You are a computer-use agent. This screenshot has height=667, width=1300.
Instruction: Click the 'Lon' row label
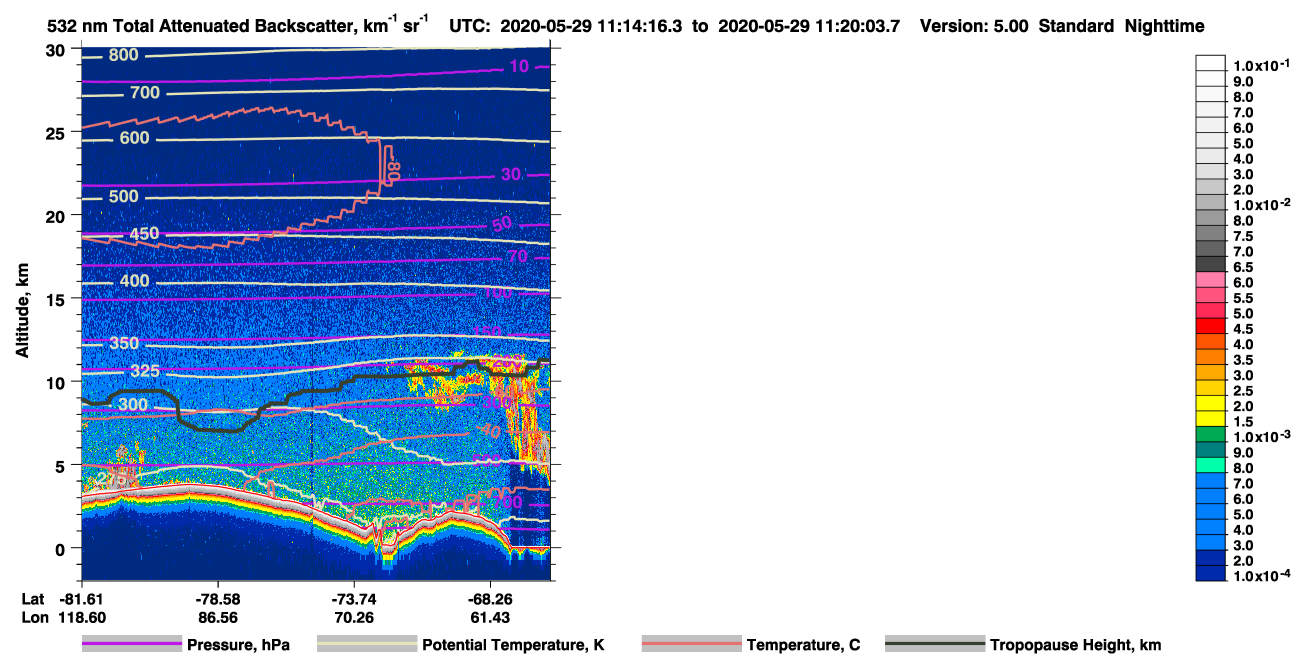[33, 618]
